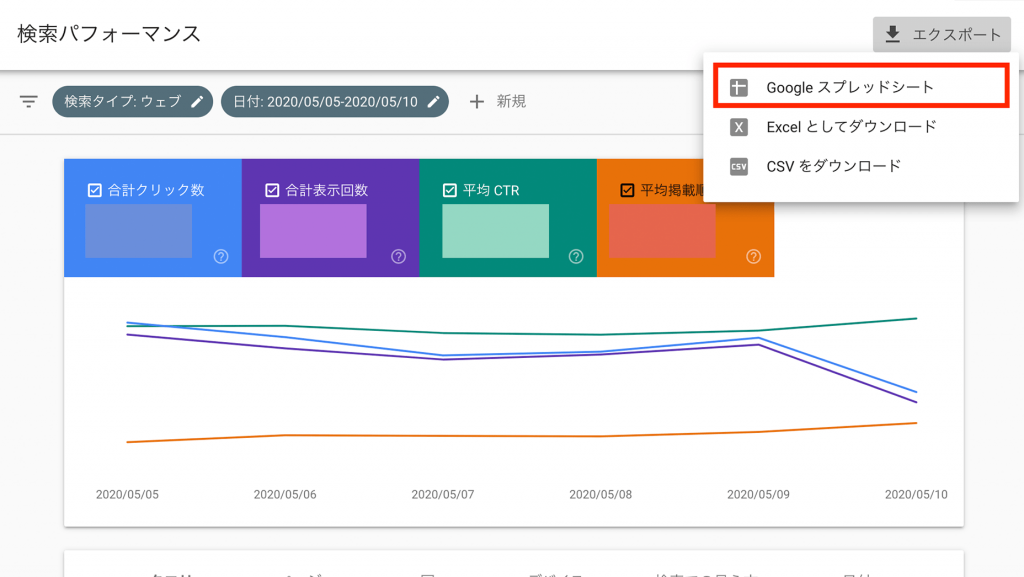Open help icon on 平均 CTR card
The height and width of the screenshot is (577, 1024).
(576, 257)
